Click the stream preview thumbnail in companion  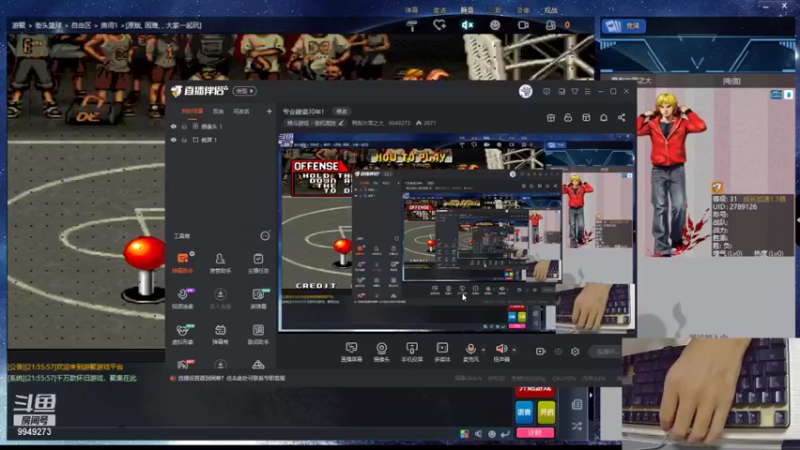coord(457,232)
